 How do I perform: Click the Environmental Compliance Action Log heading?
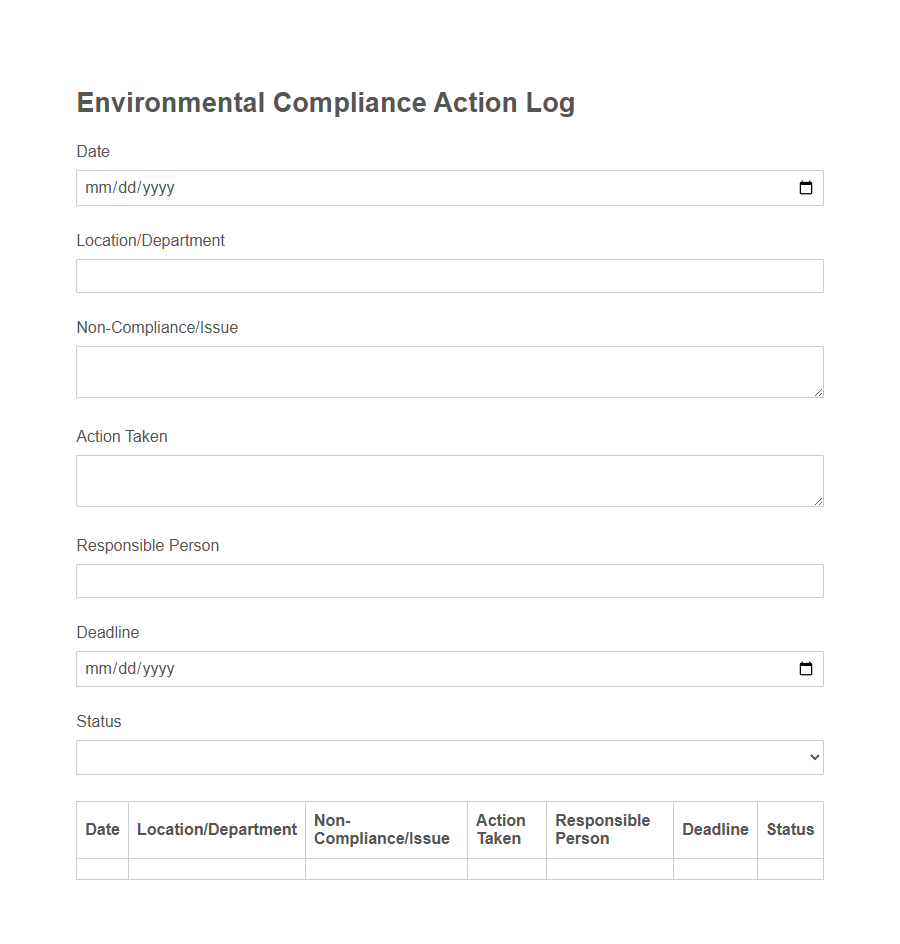tap(325, 102)
